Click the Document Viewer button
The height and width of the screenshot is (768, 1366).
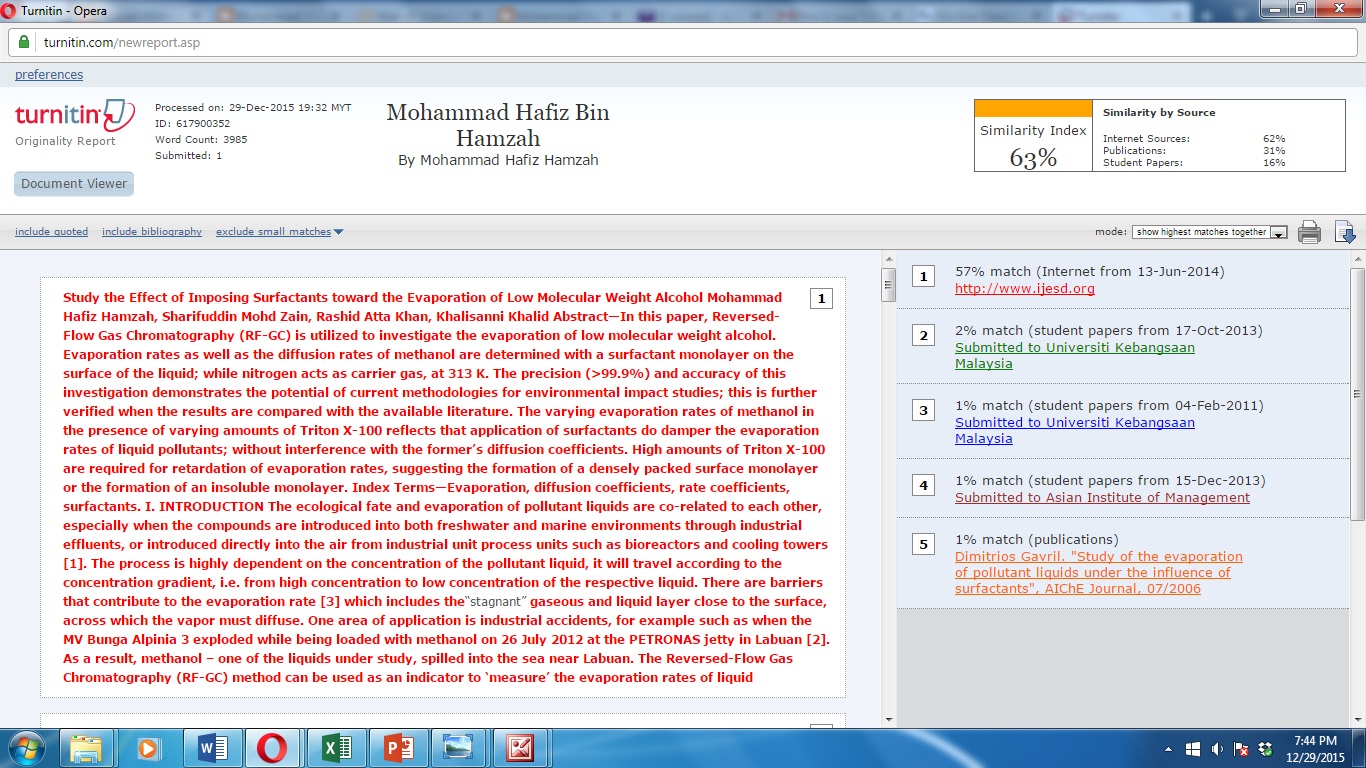click(x=74, y=184)
